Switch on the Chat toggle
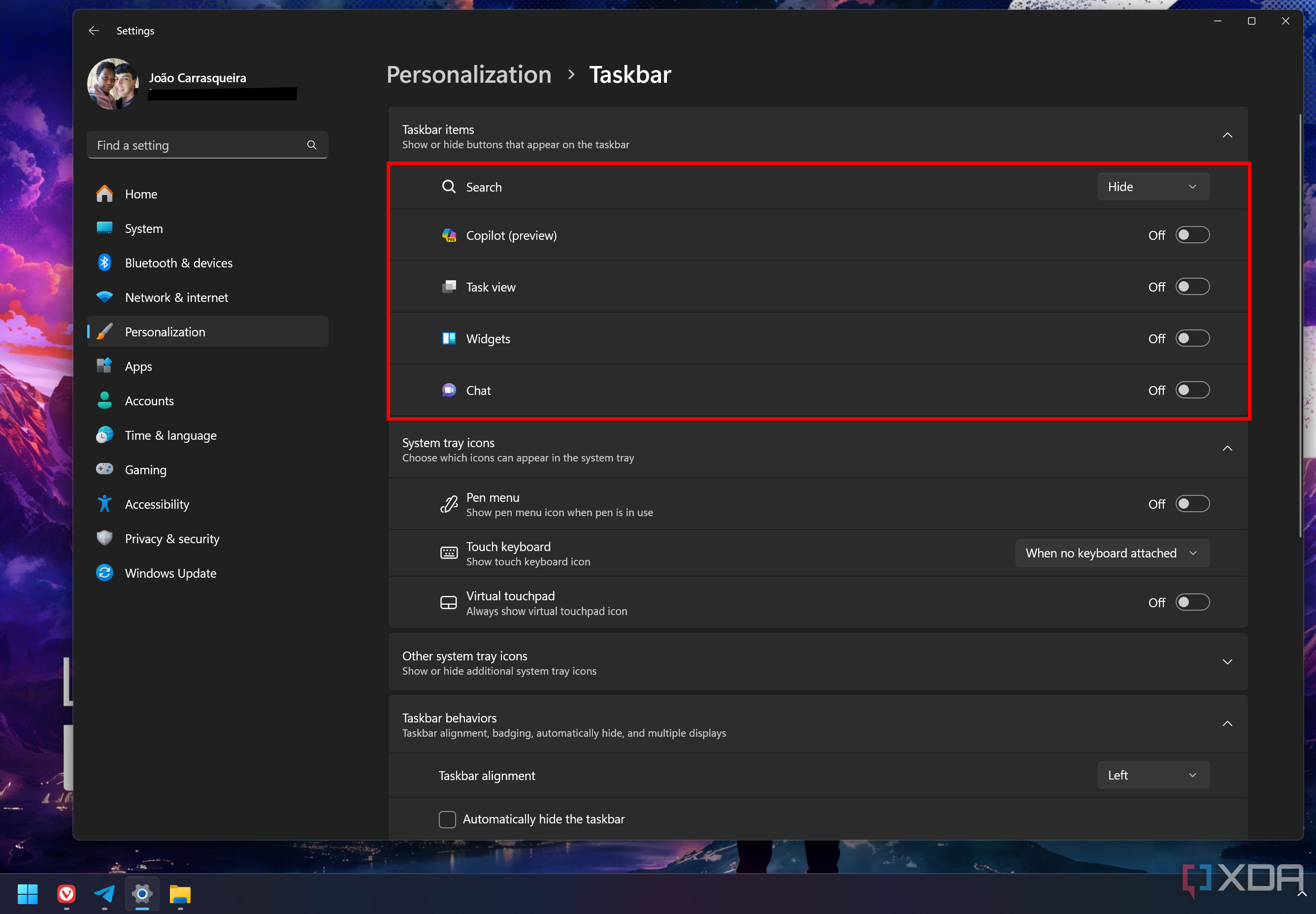The height and width of the screenshot is (914, 1316). tap(1192, 390)
